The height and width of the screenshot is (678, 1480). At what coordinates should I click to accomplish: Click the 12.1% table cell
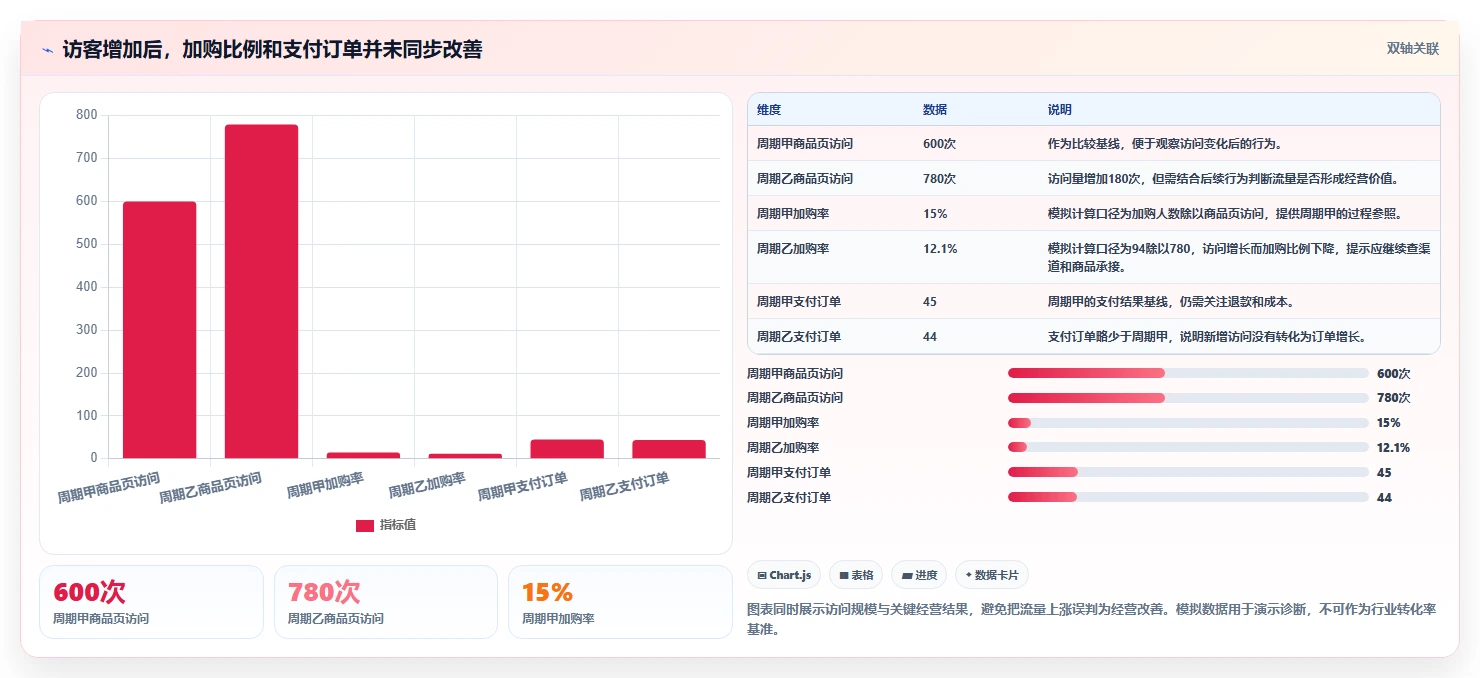940,249
